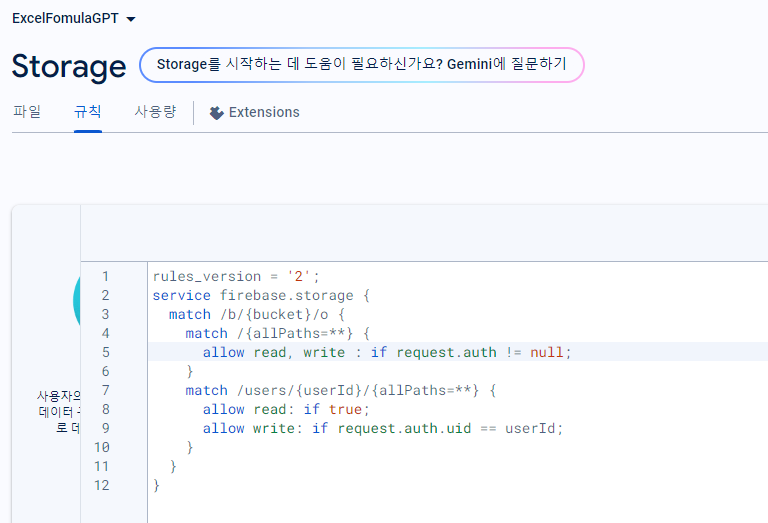Click the ExcelFomulaGPT project name
Image resolution: width=768 pixels, height=523 pixels.
pyautogui.click(x=65, y=18)
